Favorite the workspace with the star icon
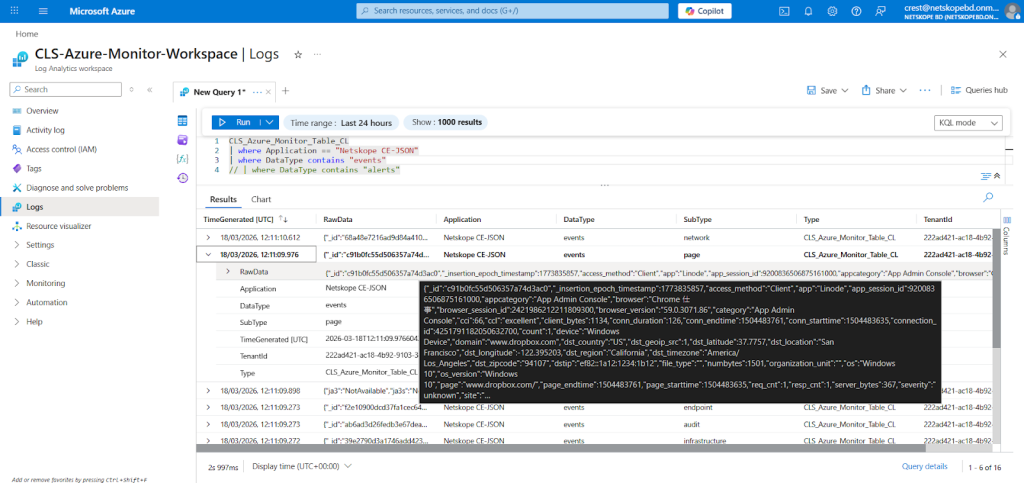The image size is (1024, 483). point(298,55)
